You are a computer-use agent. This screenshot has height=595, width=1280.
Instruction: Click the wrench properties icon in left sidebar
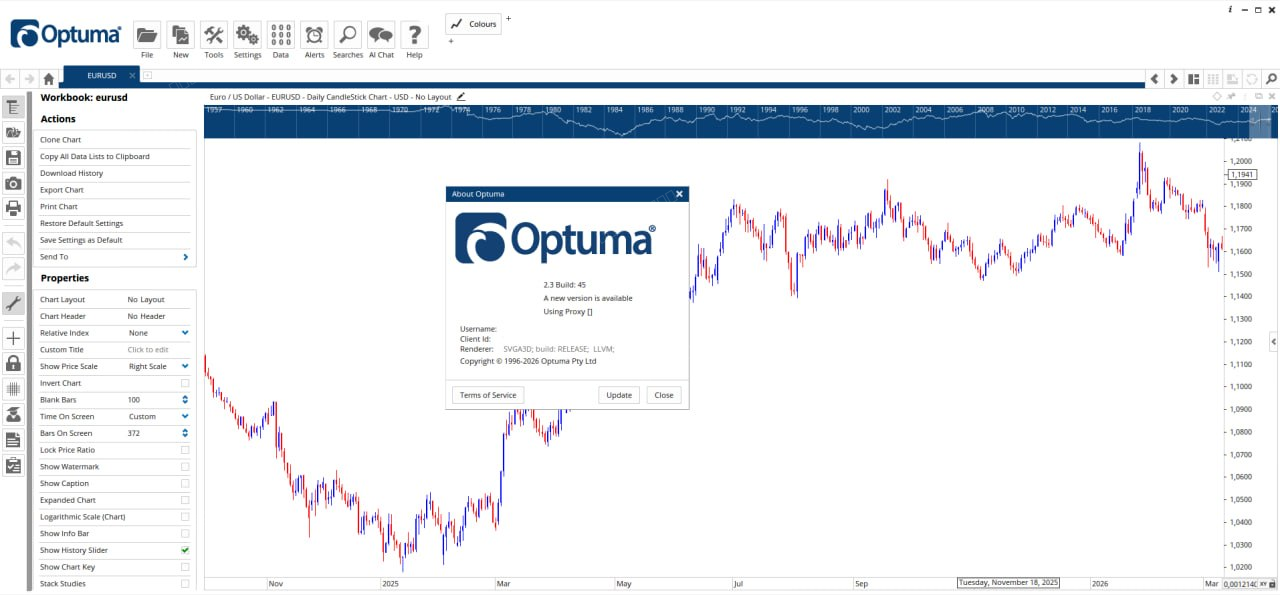13,303
